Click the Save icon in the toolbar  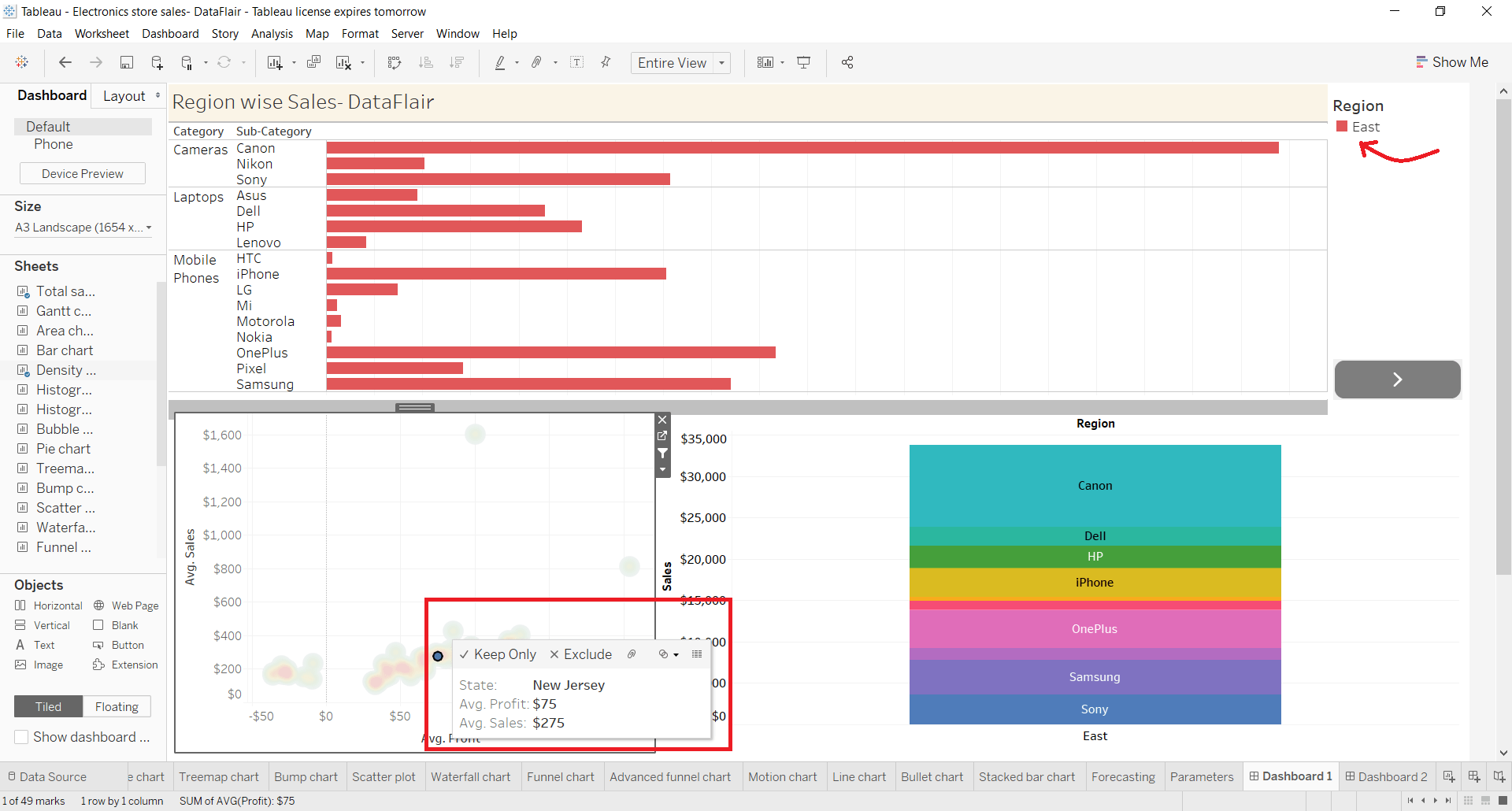pyautogui.click(x=126, y=62)
